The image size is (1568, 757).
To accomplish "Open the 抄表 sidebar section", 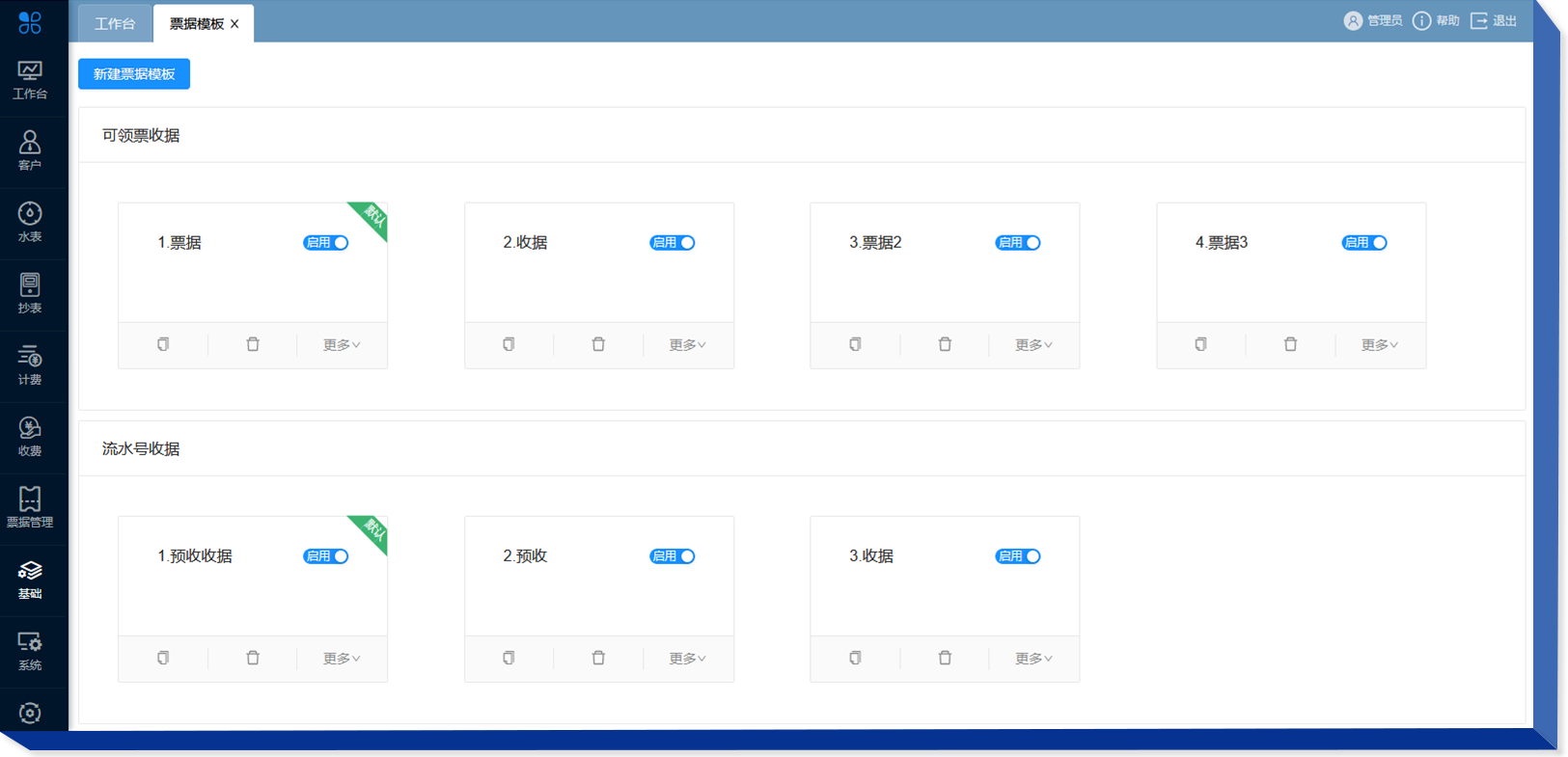I will [x=30, y=295].
